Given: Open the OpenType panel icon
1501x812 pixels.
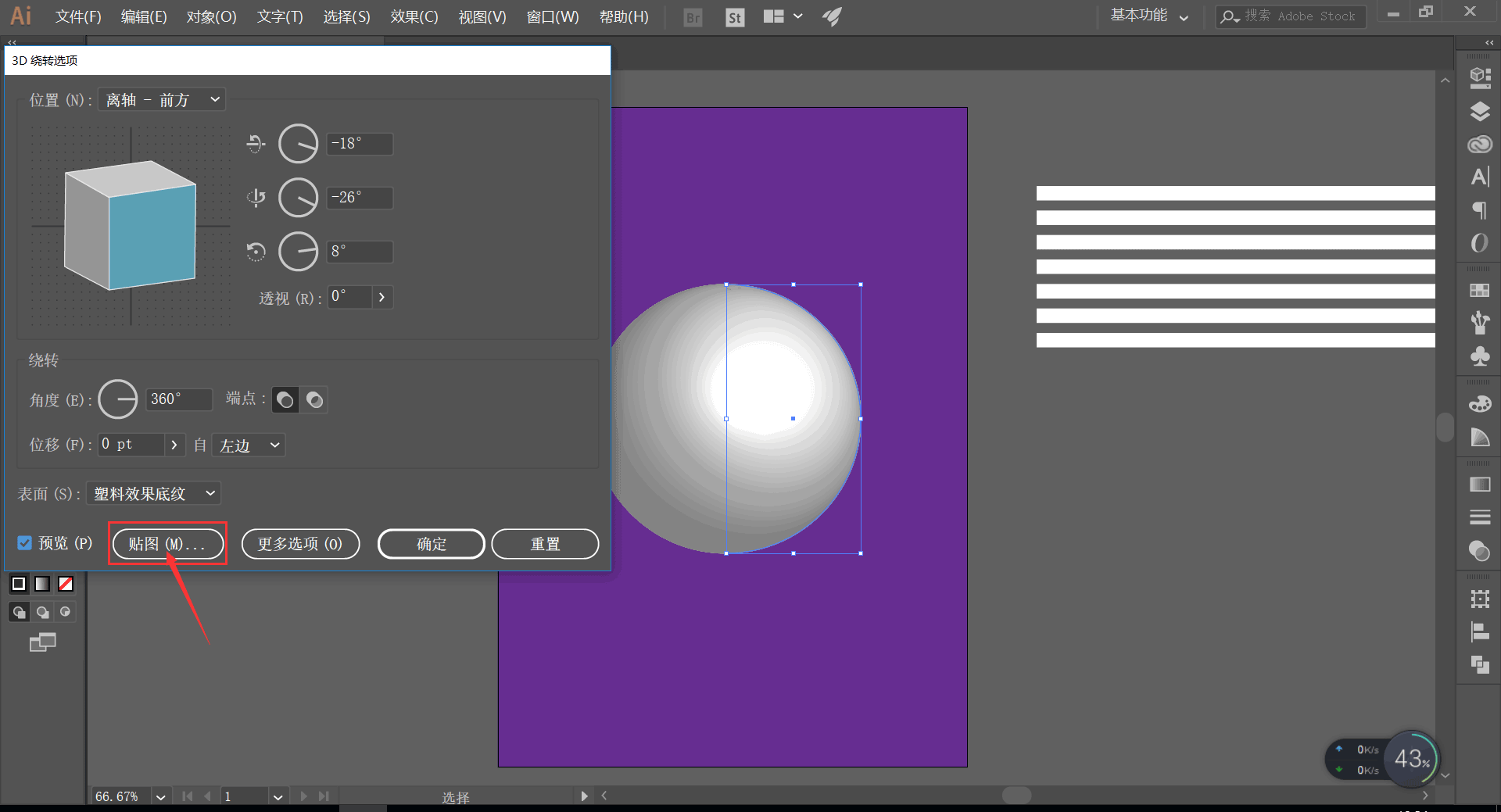Looking at the screenshot, I should 1479,243.
